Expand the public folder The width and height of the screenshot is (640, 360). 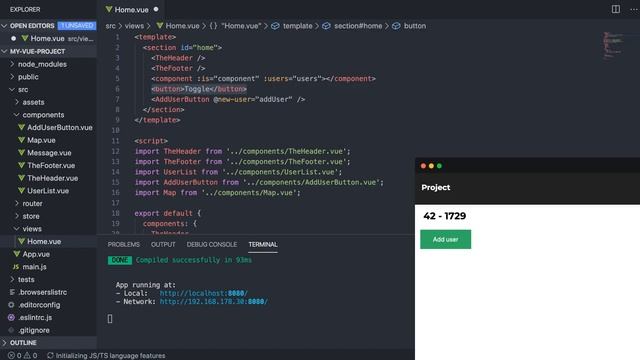tap(12, 77)
